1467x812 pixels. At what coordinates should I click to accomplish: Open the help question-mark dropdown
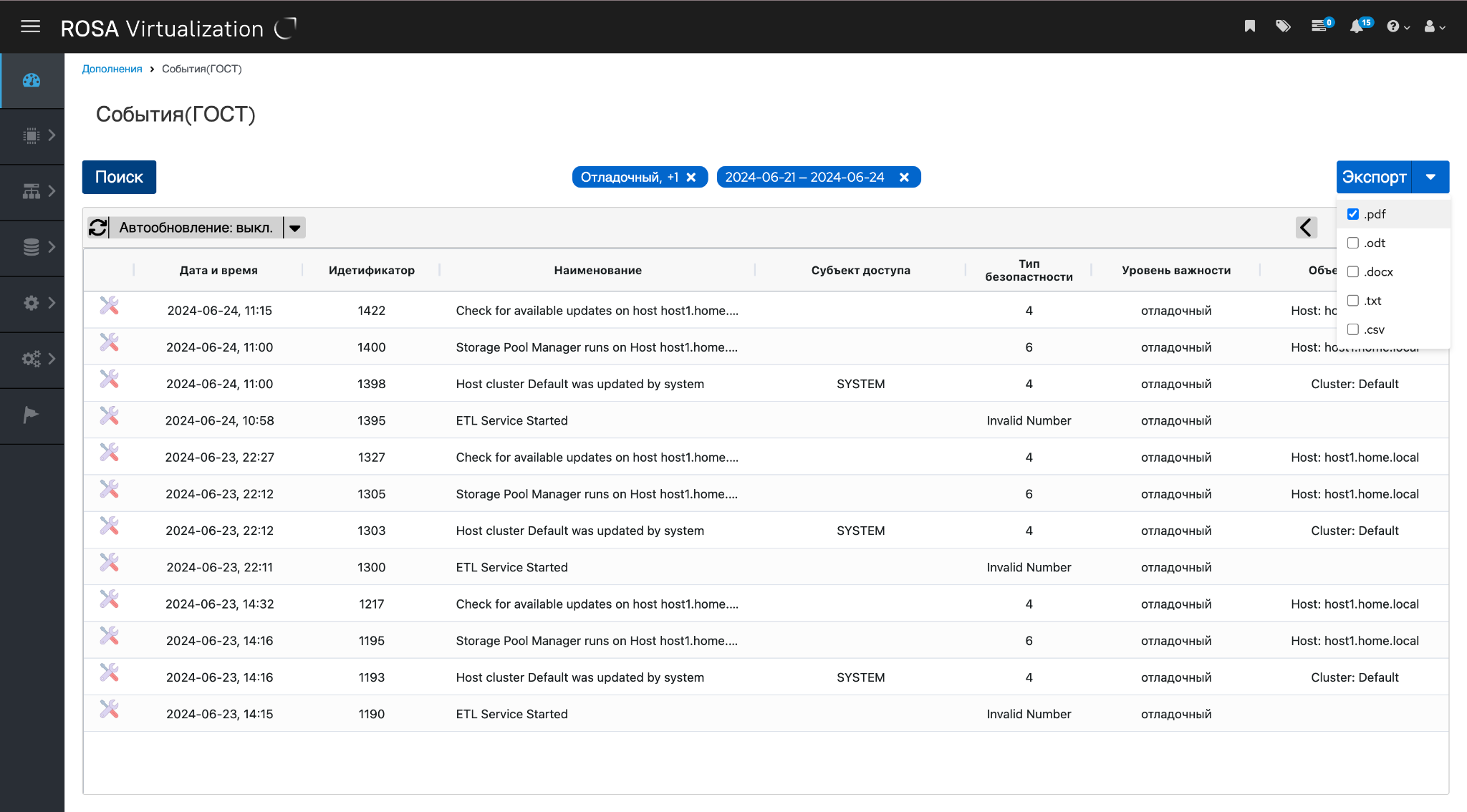pyautogui.click(x=1398, y=26)
